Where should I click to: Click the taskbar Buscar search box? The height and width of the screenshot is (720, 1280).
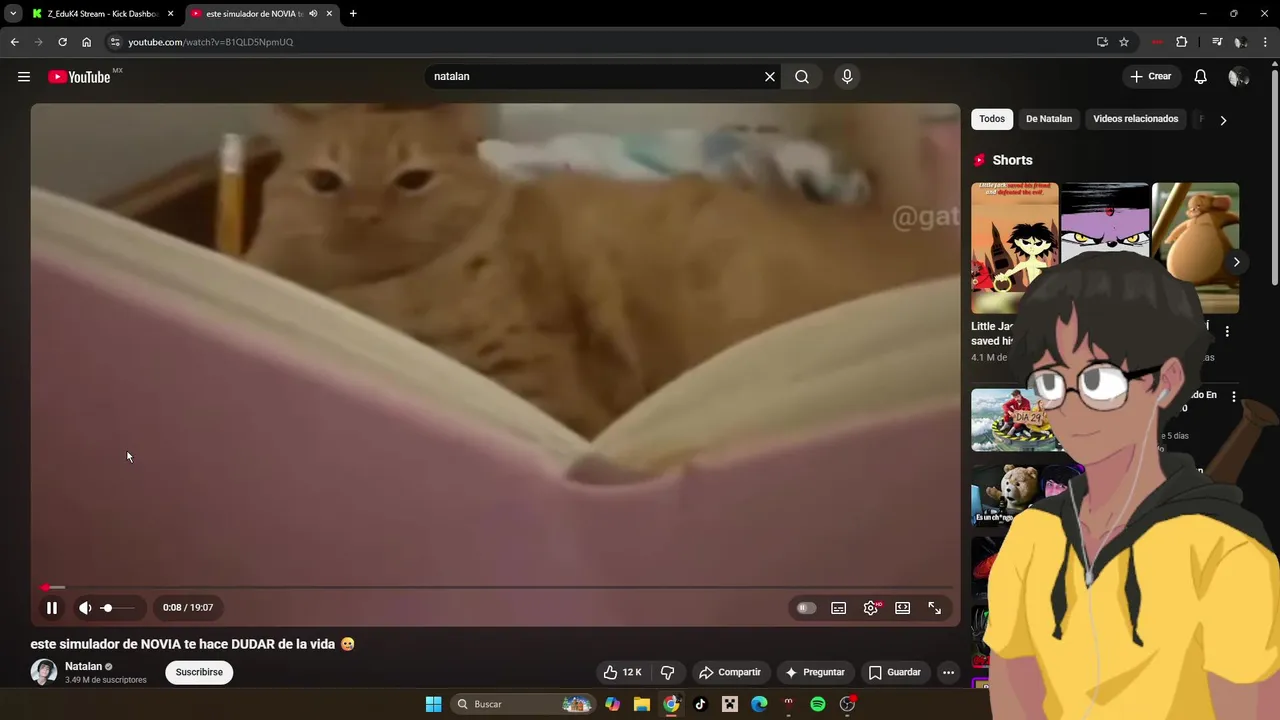(x=523, y=704)
